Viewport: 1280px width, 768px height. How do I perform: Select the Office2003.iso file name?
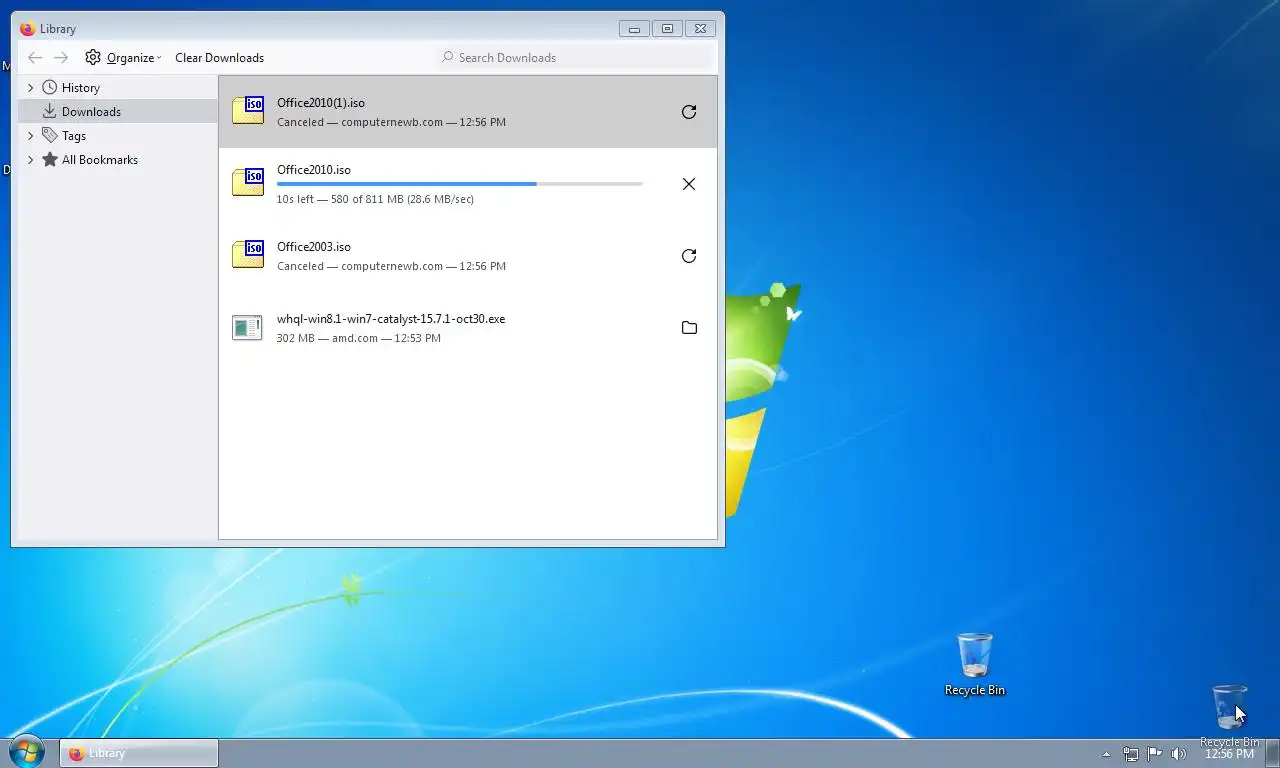(314, 247)
